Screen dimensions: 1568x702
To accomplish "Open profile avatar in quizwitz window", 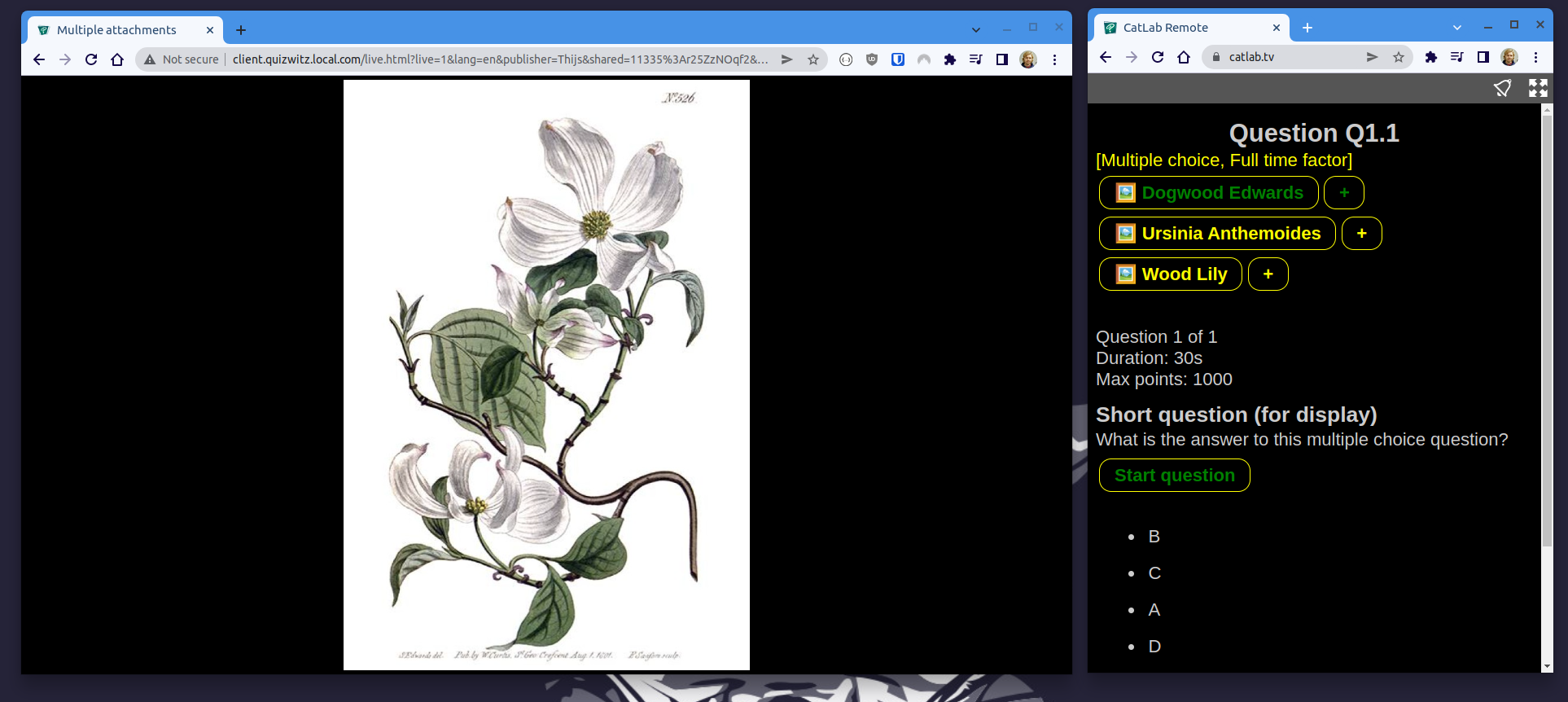I will point(1028,59).
